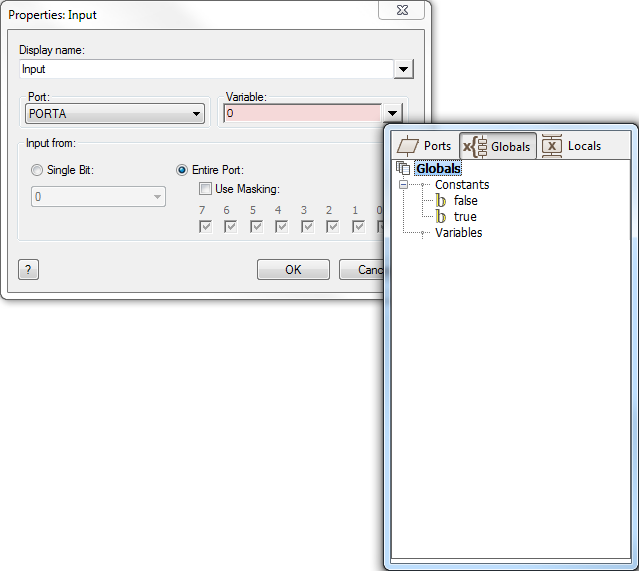639x571 pixels.
Task: Toggle mask checkbox for bit 2
Action: pyautogui.click(x=333, y=227)
